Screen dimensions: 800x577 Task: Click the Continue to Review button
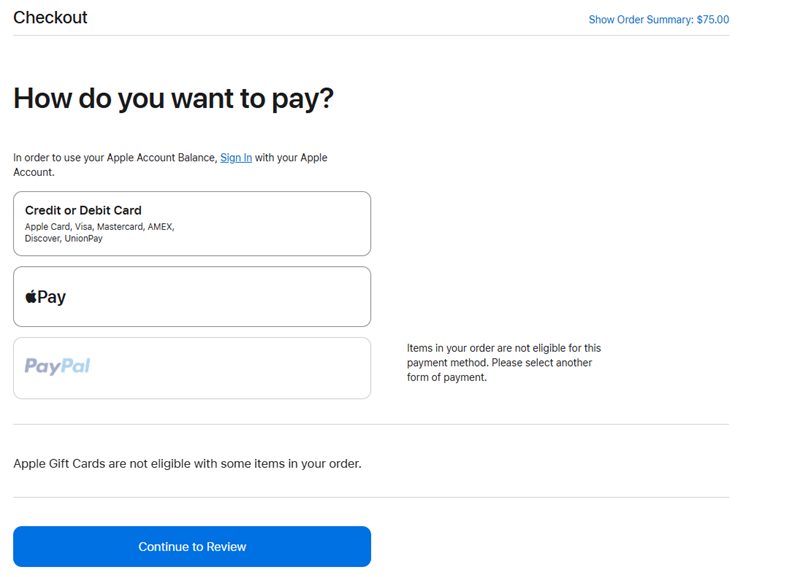[x=192, y=546]
